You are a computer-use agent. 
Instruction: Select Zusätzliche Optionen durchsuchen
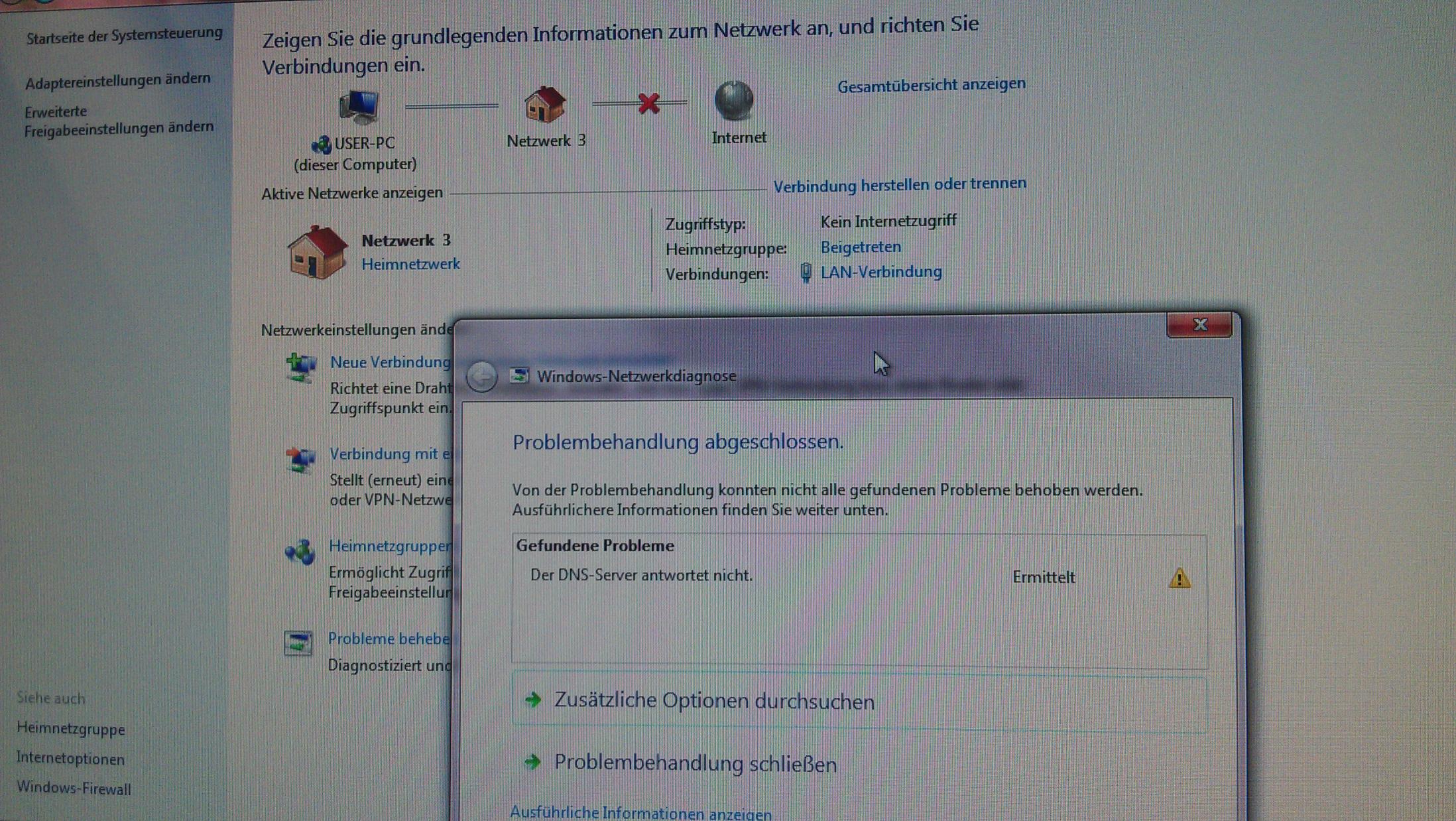713,701
